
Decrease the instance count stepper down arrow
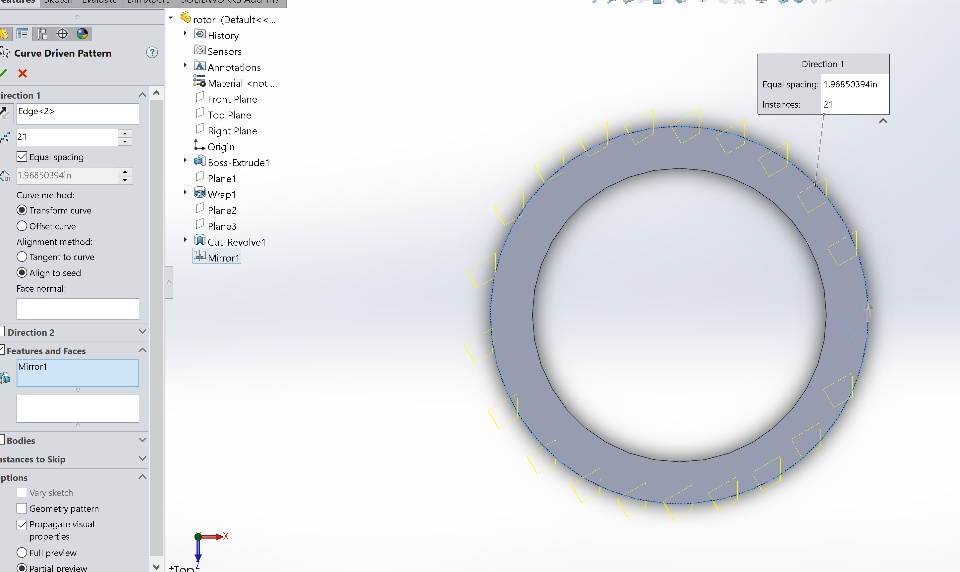click(125, 141)
